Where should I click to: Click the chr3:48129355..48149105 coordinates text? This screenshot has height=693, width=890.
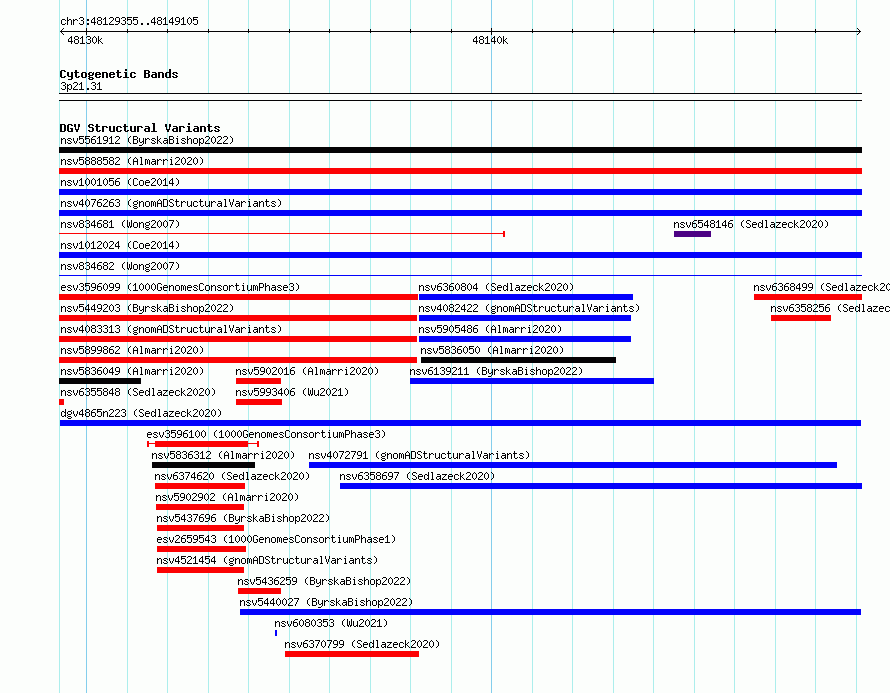[x=129, y=22]
